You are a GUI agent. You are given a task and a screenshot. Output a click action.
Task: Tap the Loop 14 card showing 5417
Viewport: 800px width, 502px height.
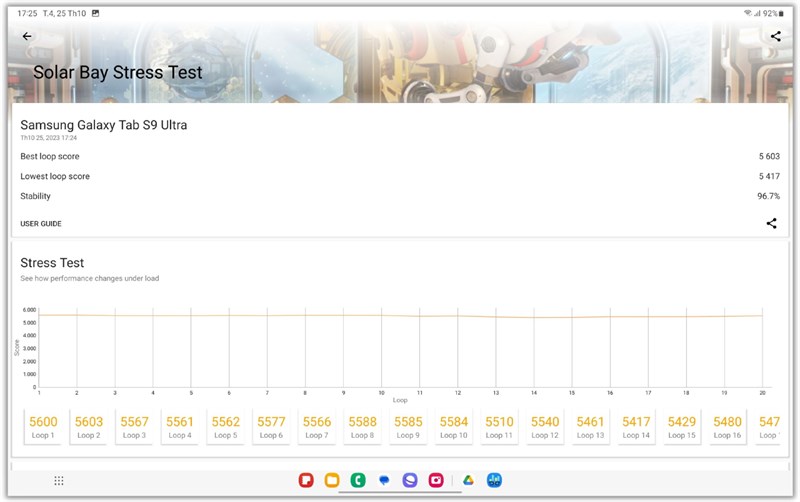tap(636, 427)
